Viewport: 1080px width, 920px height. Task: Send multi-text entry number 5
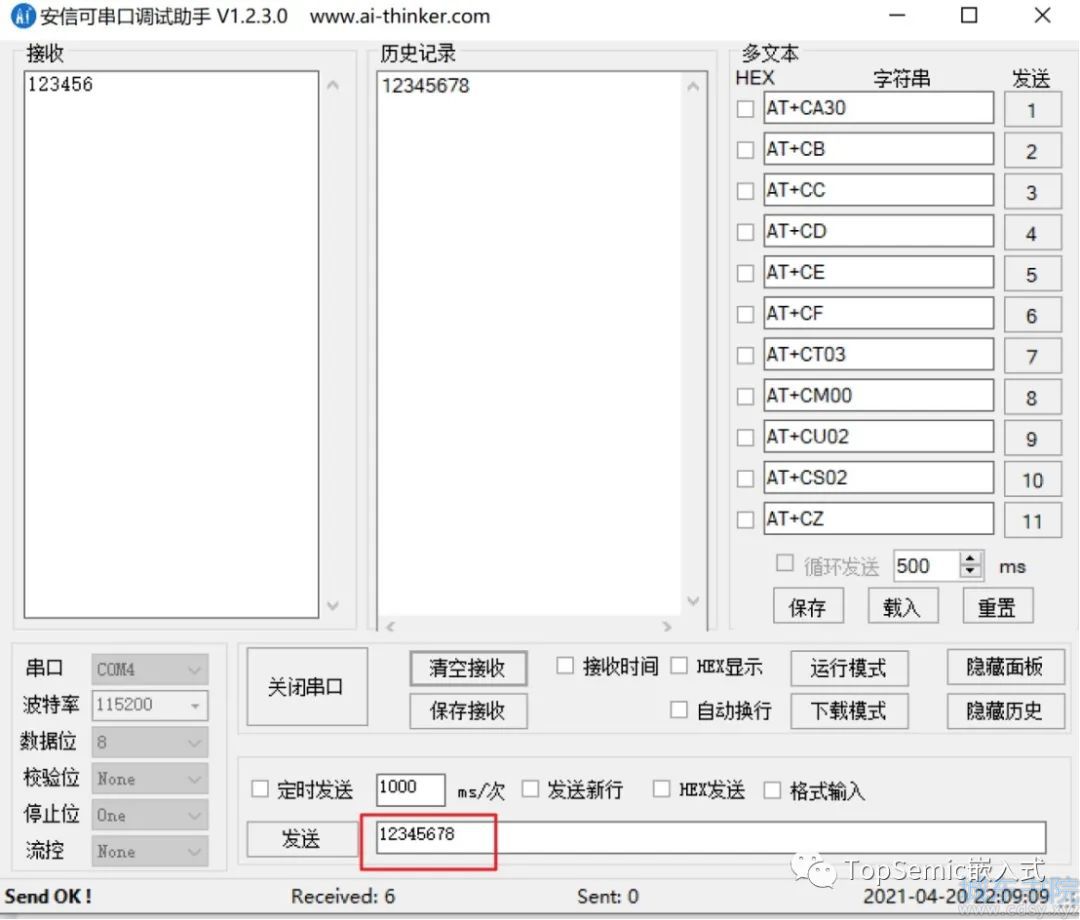pyautogui.click(x=1032, y=275)
